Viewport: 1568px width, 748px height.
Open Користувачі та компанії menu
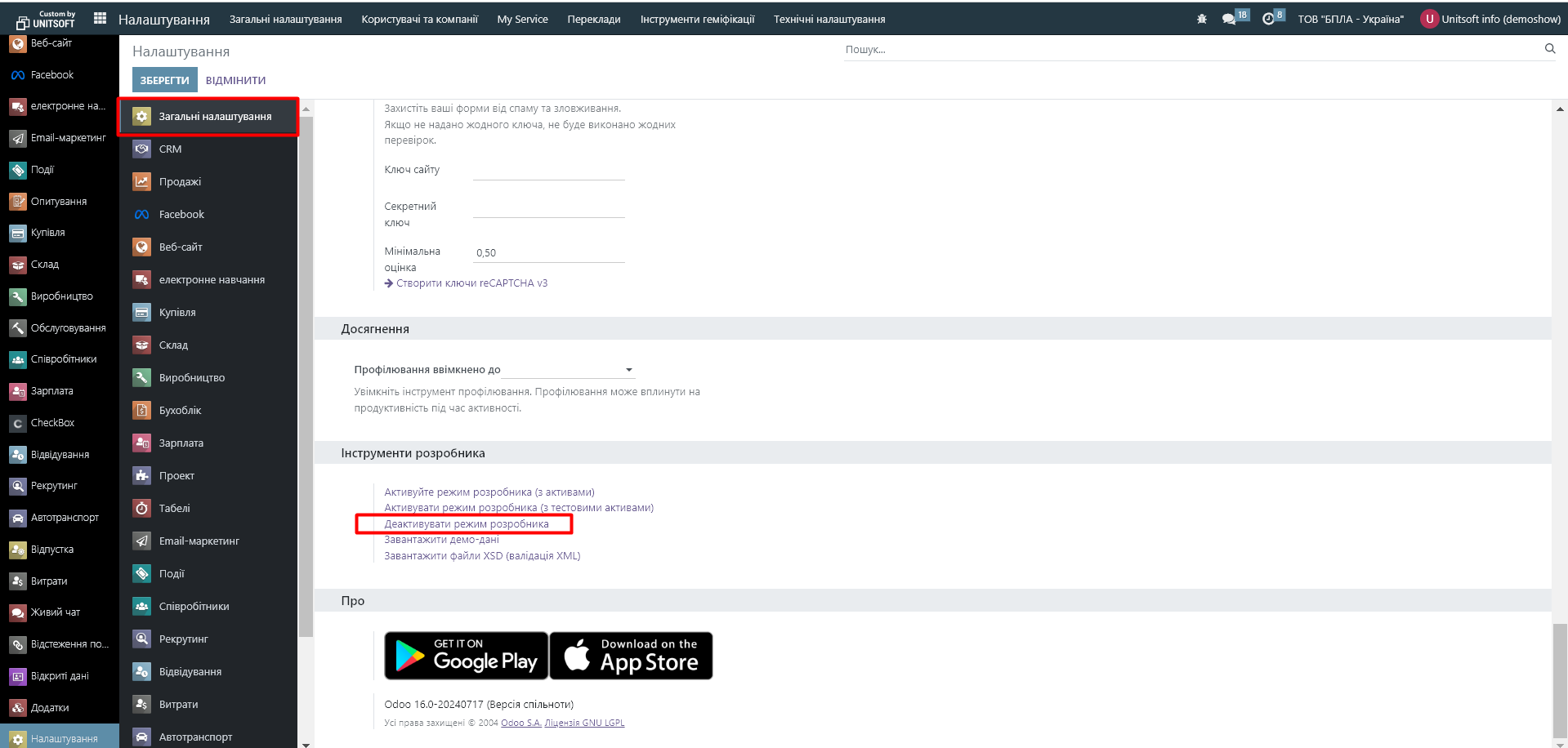[x=419, y=19]
